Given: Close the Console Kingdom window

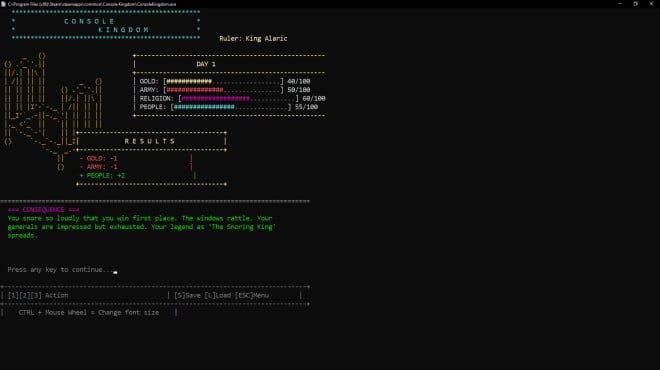Looking at the screenshot, I should [651, 4].
